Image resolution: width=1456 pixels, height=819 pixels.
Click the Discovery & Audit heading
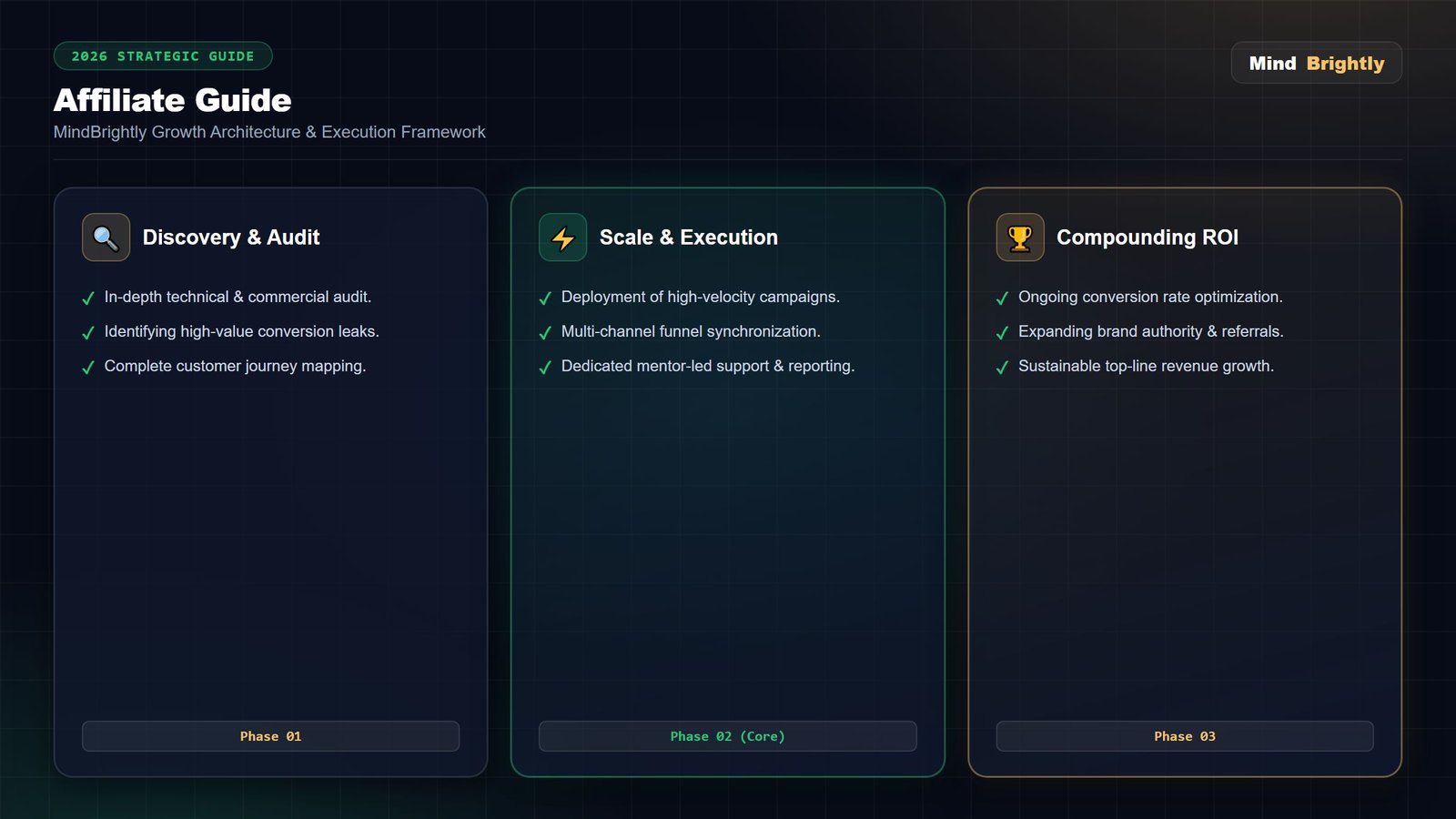[231, 238]
